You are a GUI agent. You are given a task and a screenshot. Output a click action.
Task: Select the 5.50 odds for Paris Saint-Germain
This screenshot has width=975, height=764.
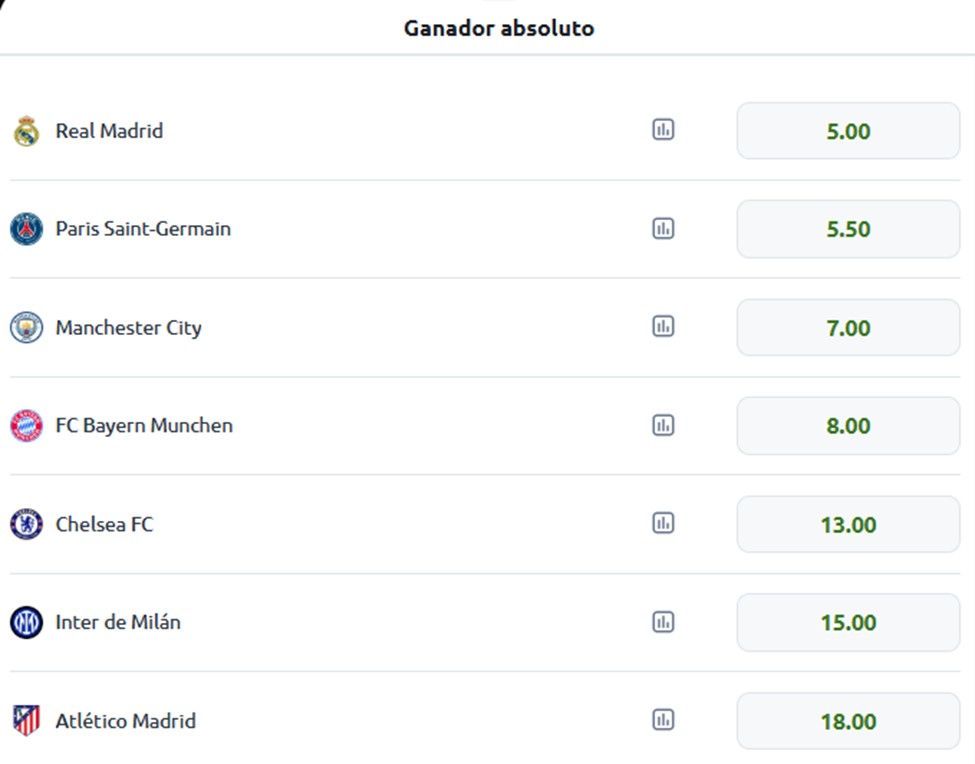point(848,229)
